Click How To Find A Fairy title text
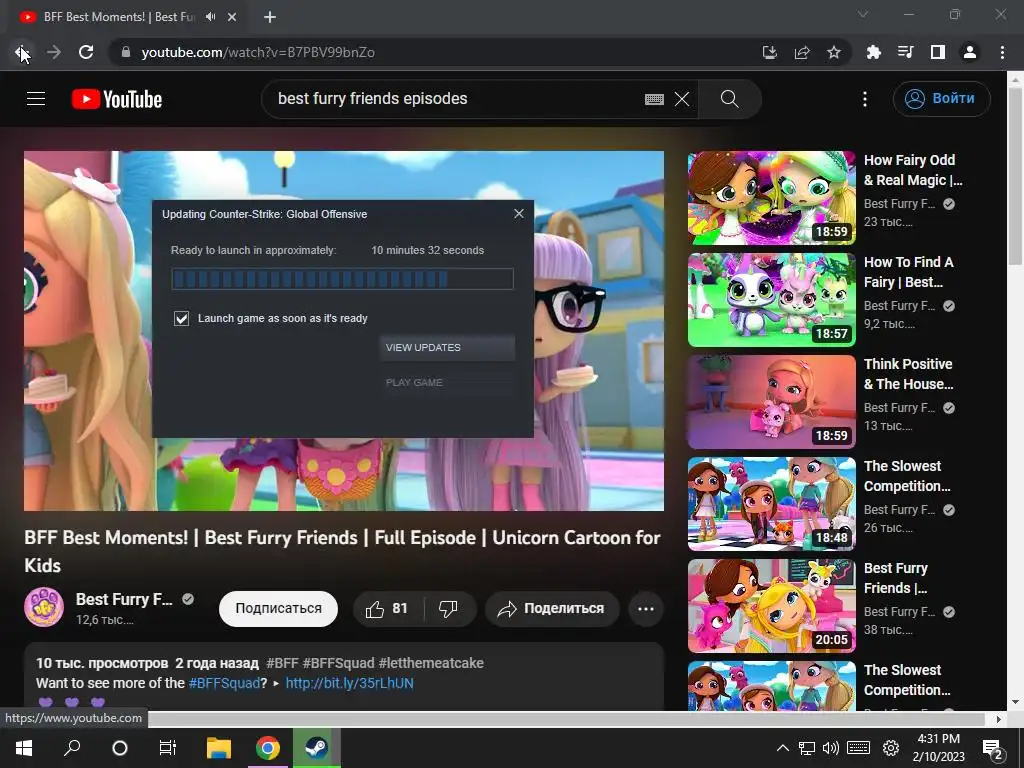Image resolution: width=1024 pixels, height=768 pixels. (908, 272)
